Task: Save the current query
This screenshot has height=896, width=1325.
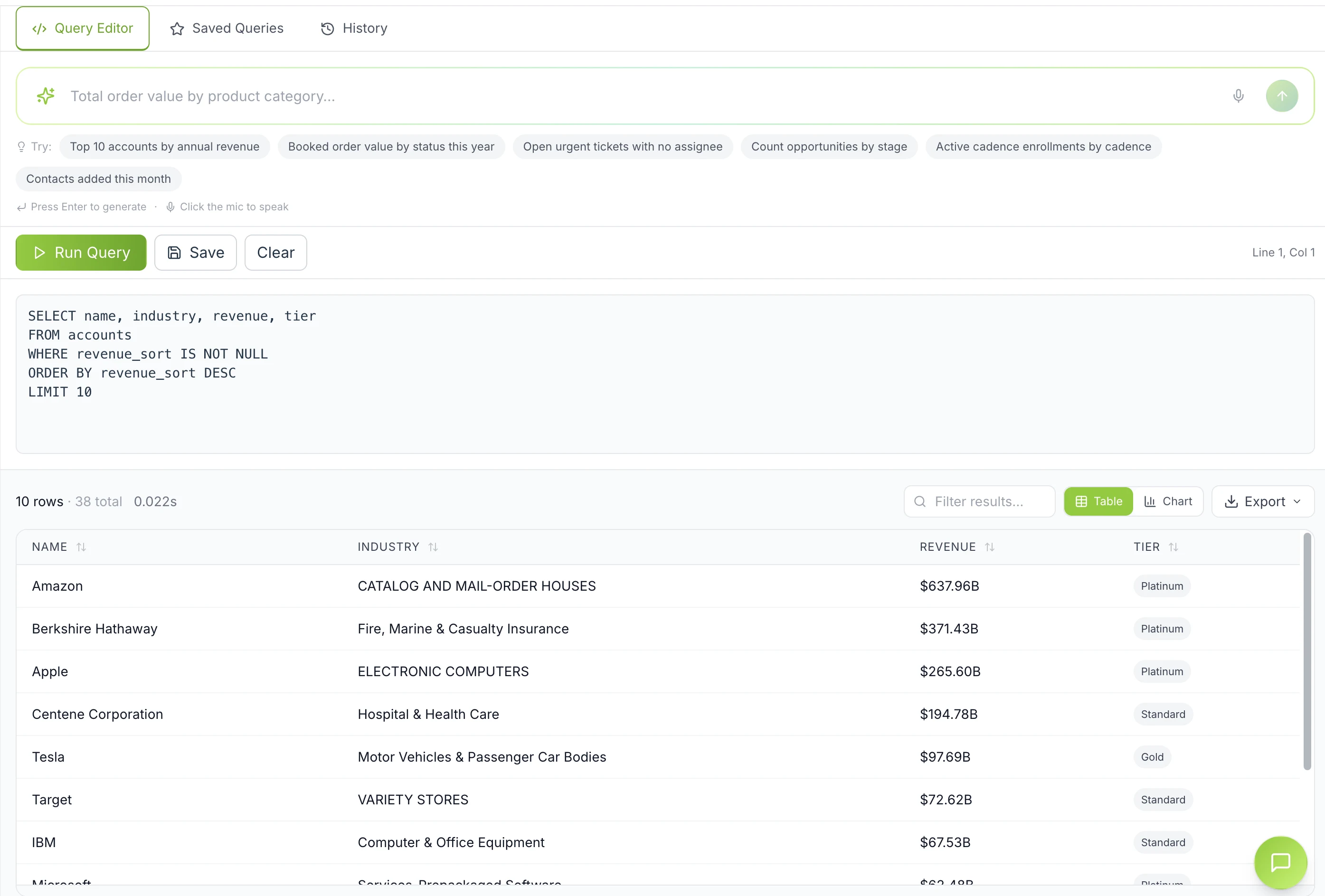Action: pos(196,253)
